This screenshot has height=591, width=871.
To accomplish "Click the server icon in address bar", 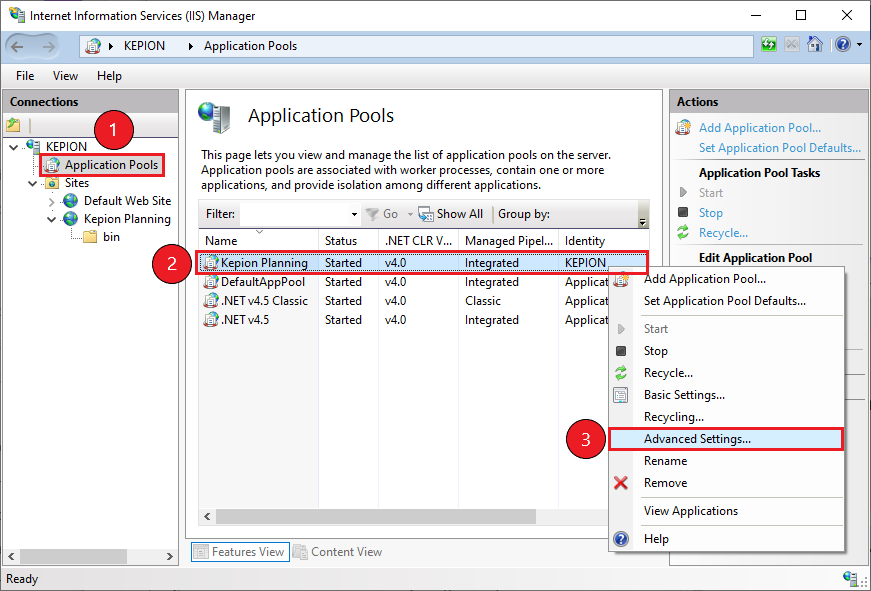I will click(93, 46).
